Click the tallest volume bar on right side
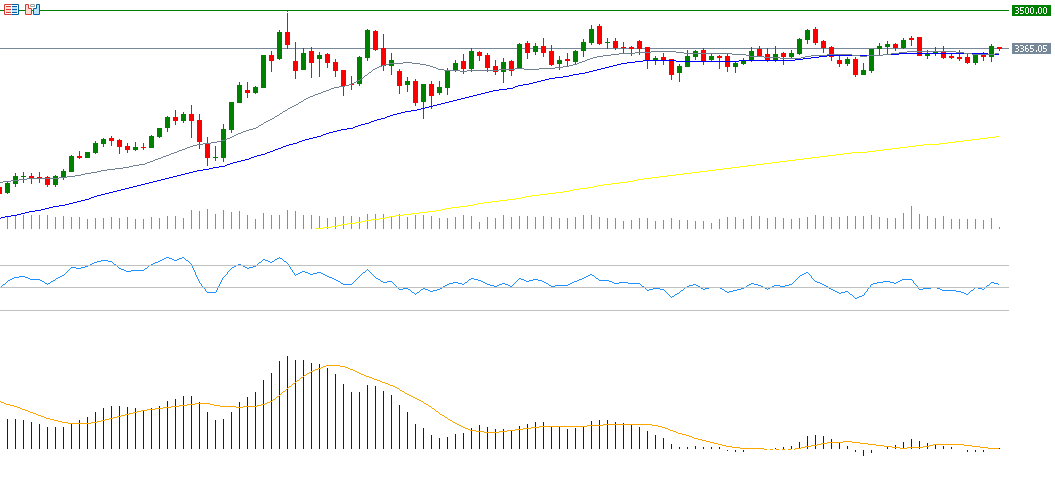The image size is (1055, 486). [x=910, y=217]
